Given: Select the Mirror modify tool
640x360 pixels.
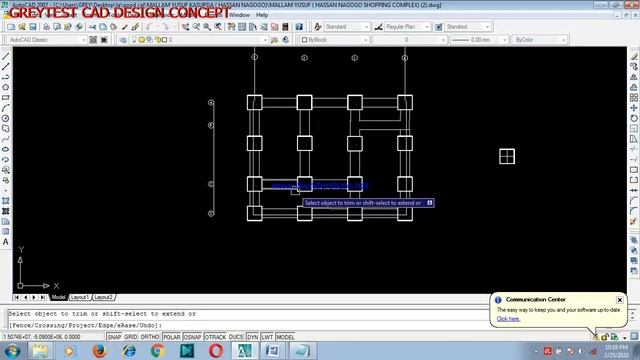Looking at the screenshot, I should (x=633, y=77).
